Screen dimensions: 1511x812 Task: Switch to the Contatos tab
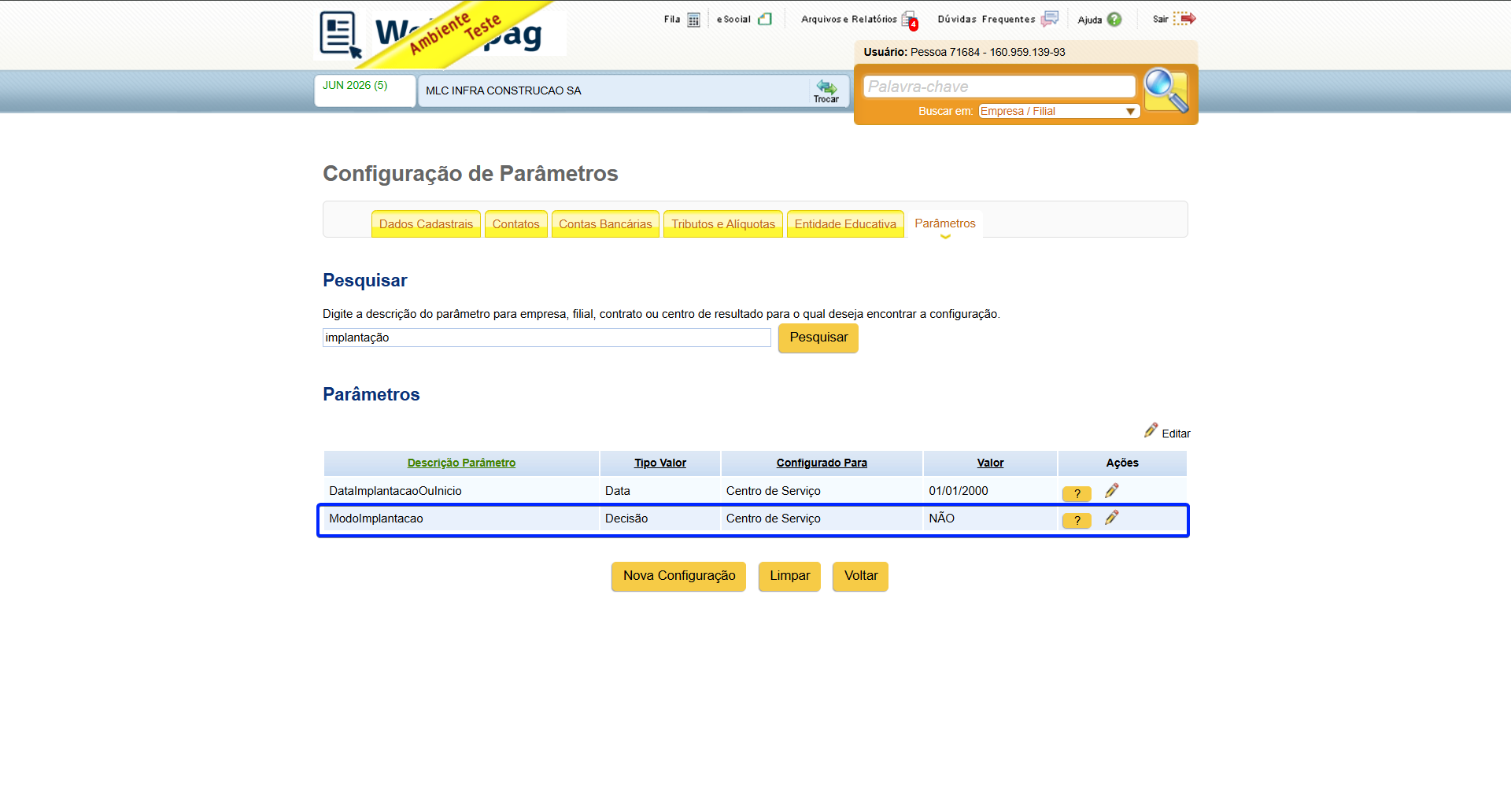[515, 224]
